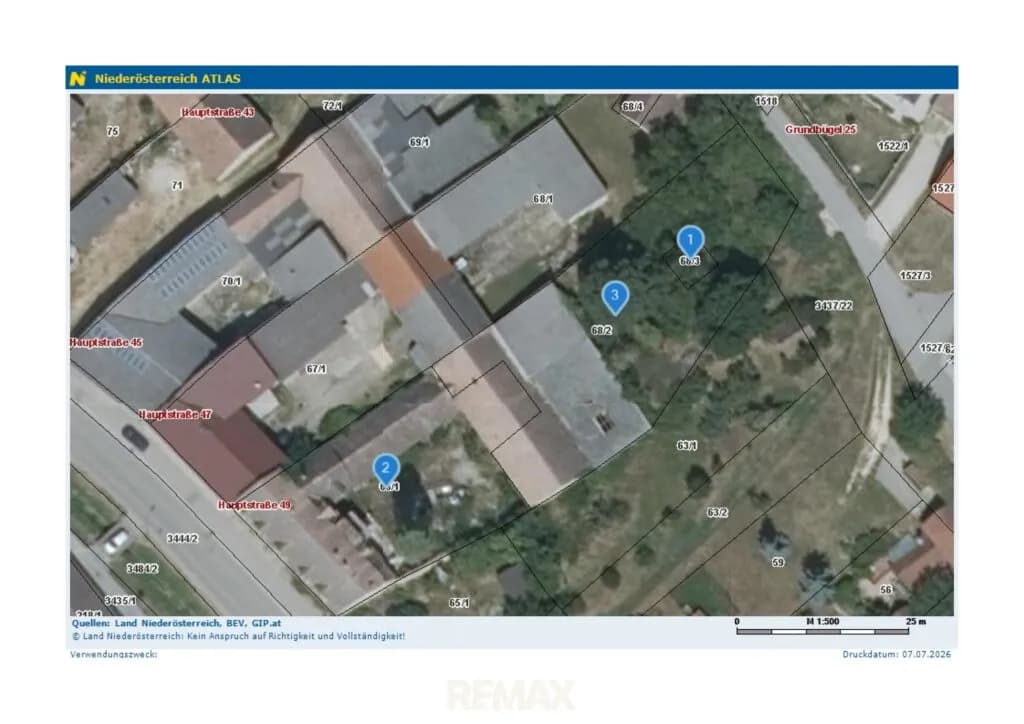Click the copyright disclaimer text line
The height and width of the screenshot is (724, 1024).
pyautogui.click(x=238, y=636)
